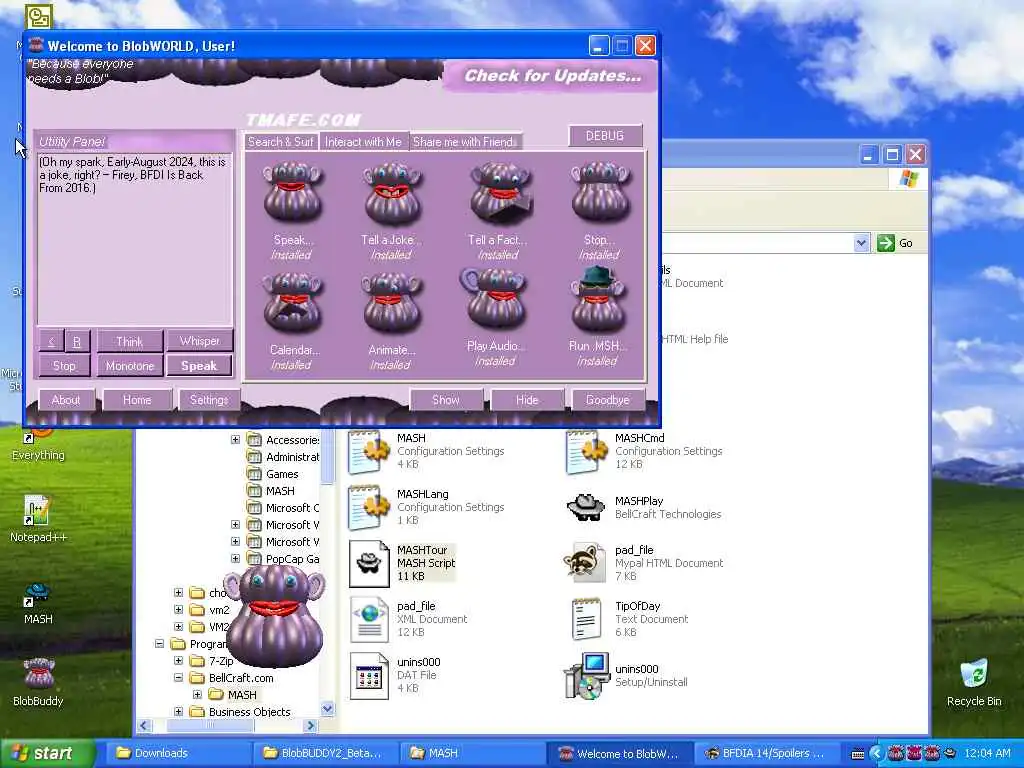Click the Hide button
Screen dimensions: 1024x768
pos(527,400)
